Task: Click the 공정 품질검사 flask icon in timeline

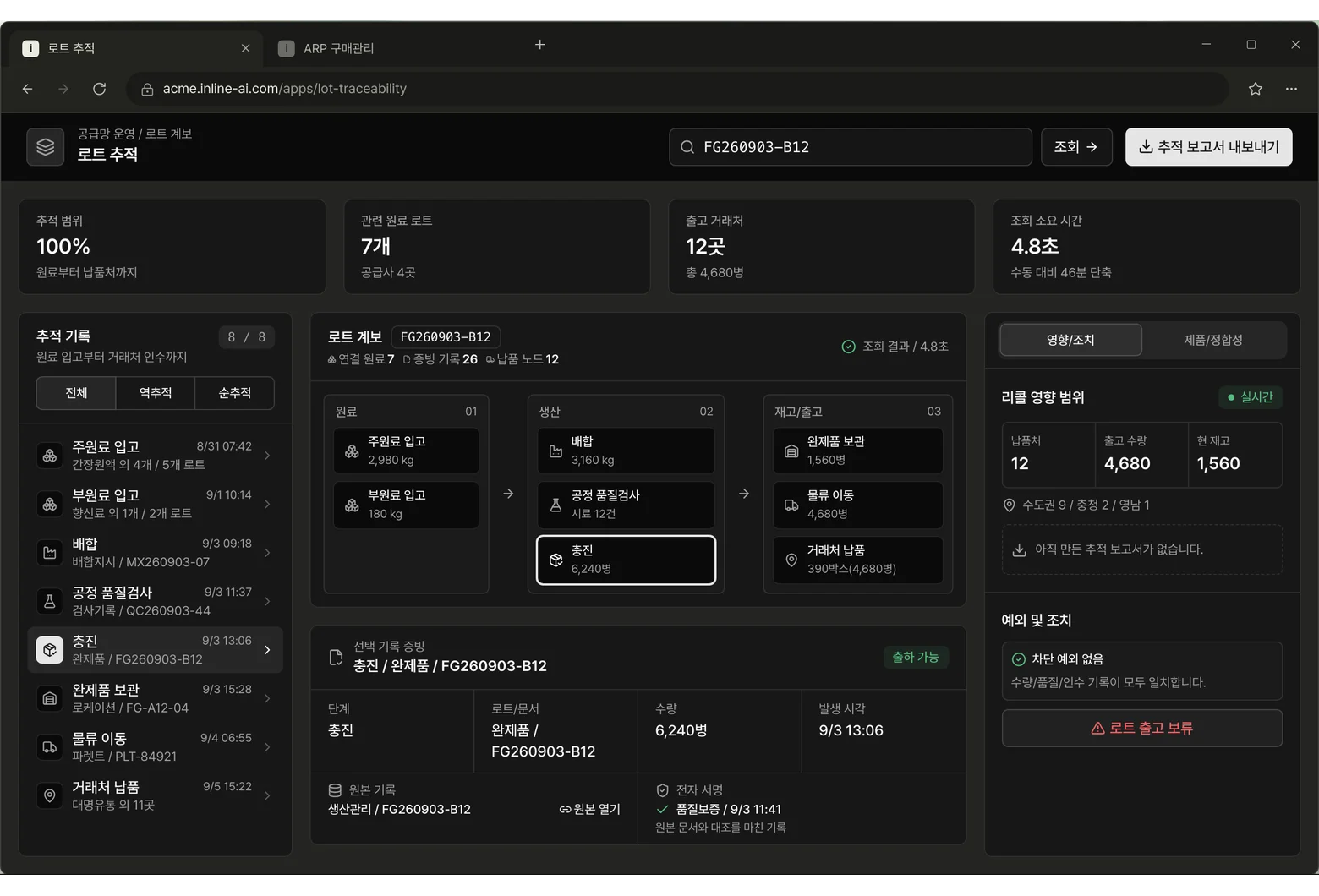Action: [x=50, y=601]
